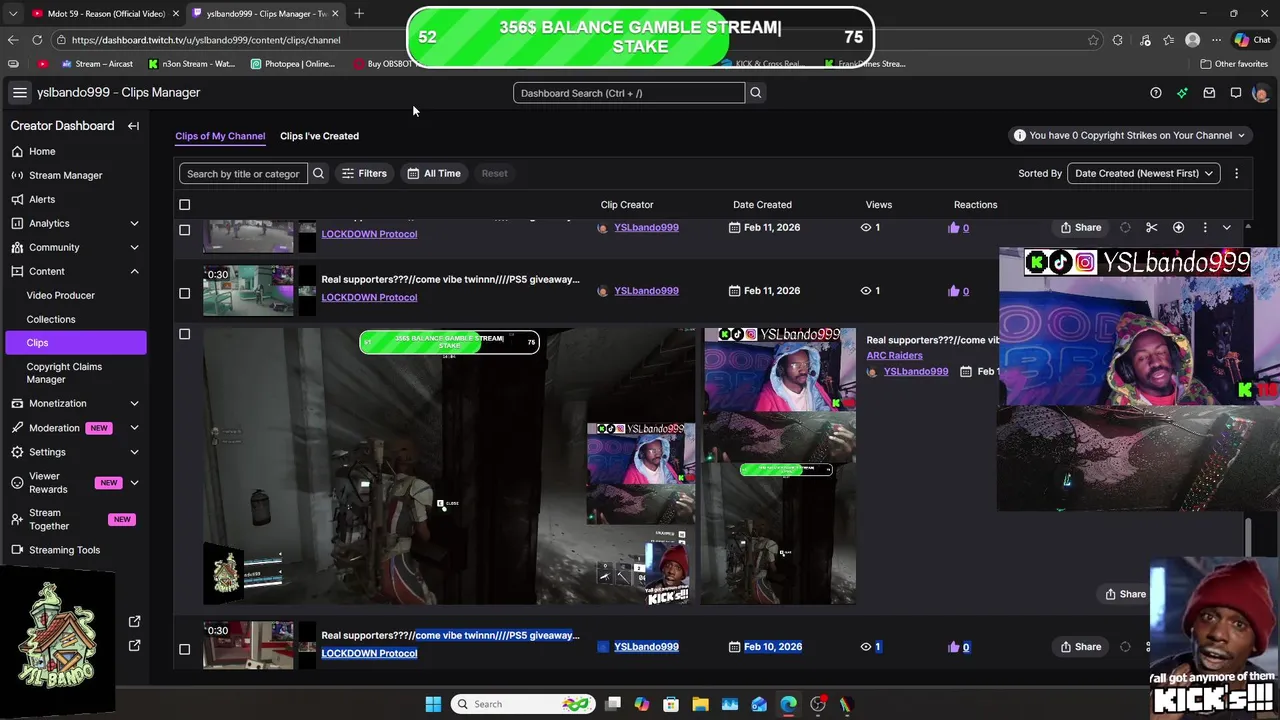Screen dimensions: 1280x720
Task: Check the box for the Feb 10, 2026 clip
Action: point(184,649)
